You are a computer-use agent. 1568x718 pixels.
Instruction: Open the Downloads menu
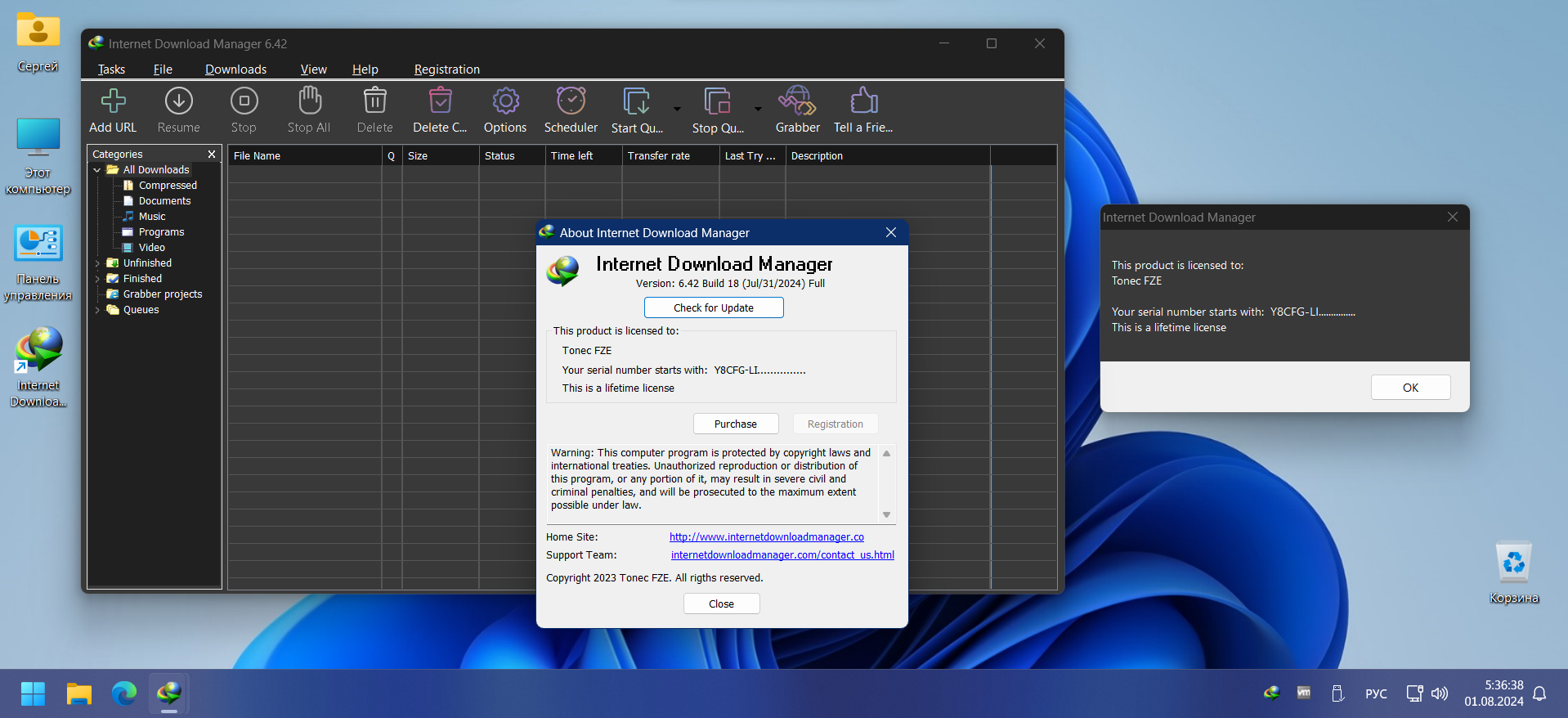235,70
